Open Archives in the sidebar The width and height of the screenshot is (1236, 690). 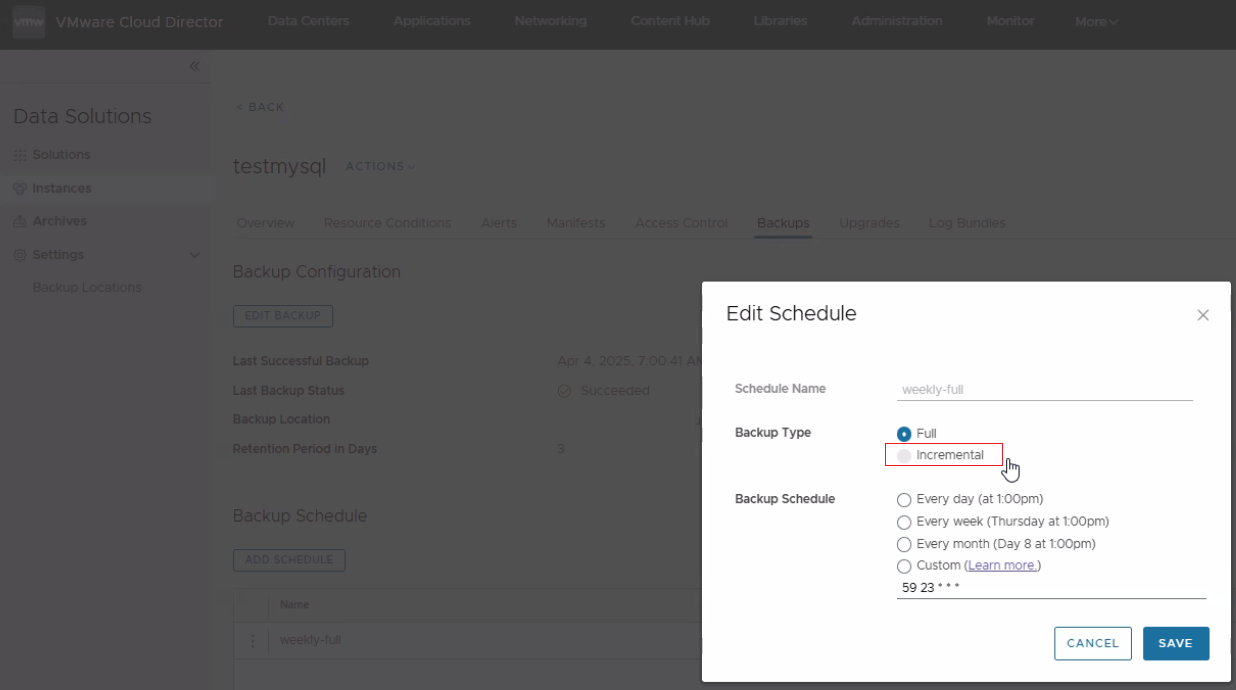(x=59, y=221)
